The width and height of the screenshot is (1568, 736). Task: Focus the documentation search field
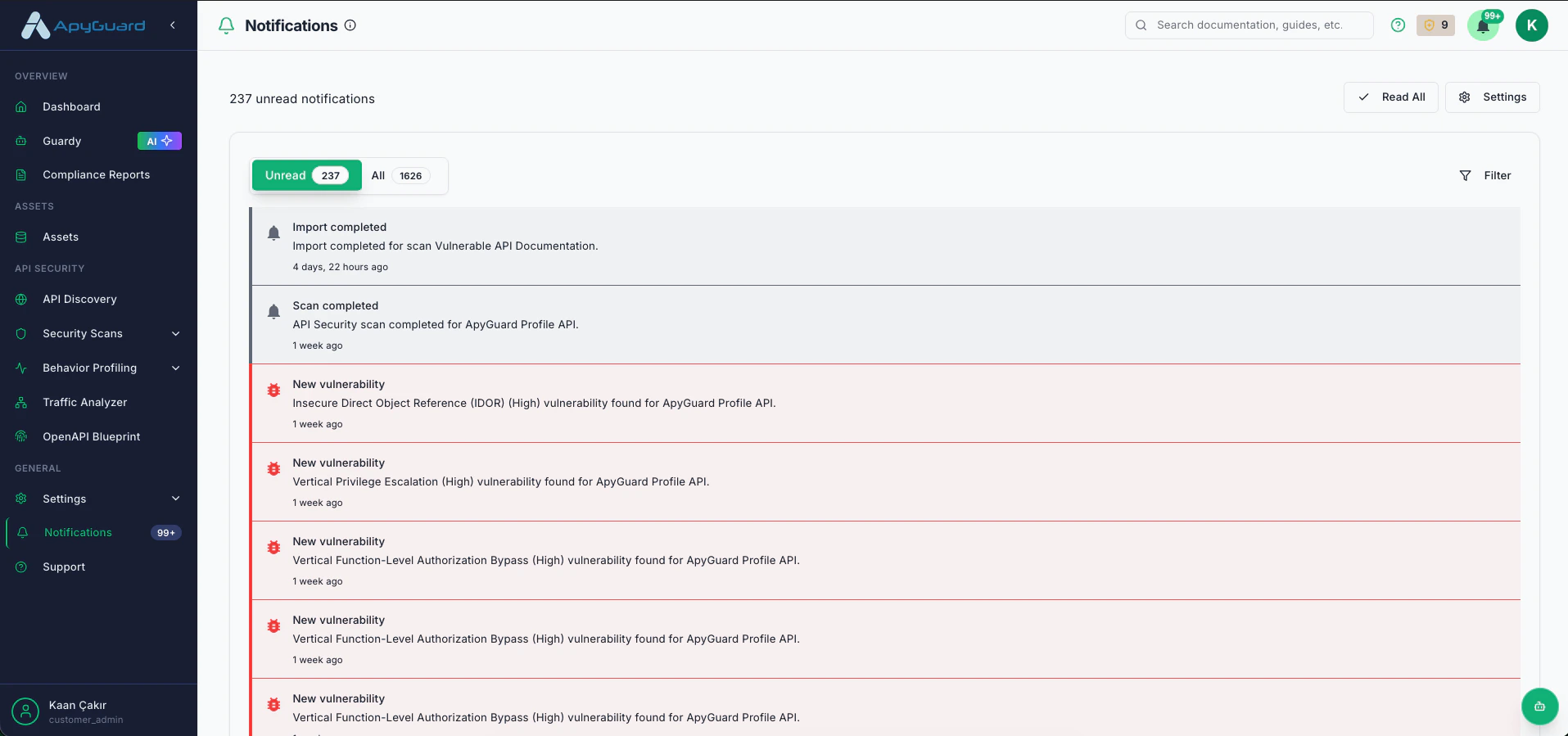point(1249,25)
